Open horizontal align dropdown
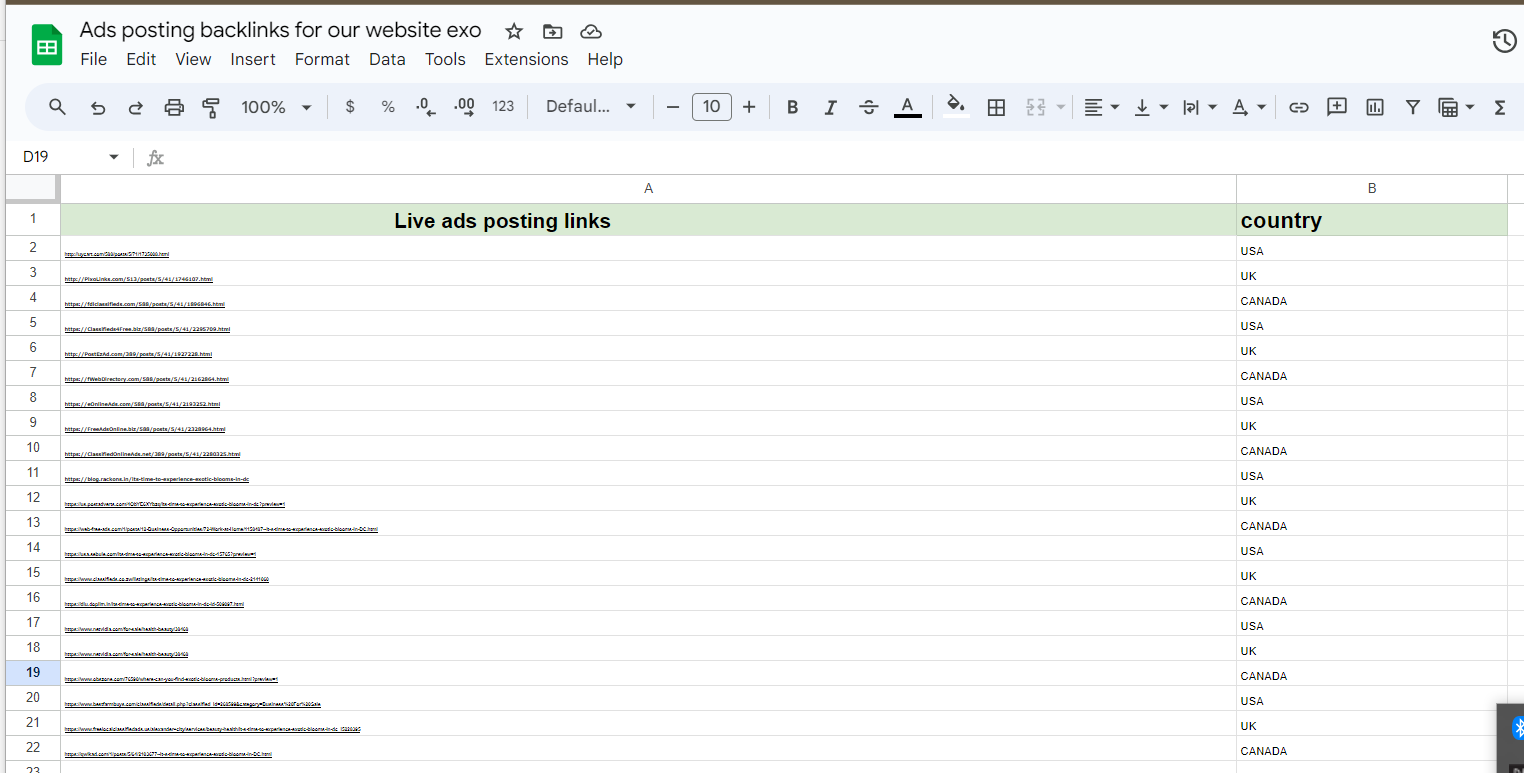 click(1101, 107)
